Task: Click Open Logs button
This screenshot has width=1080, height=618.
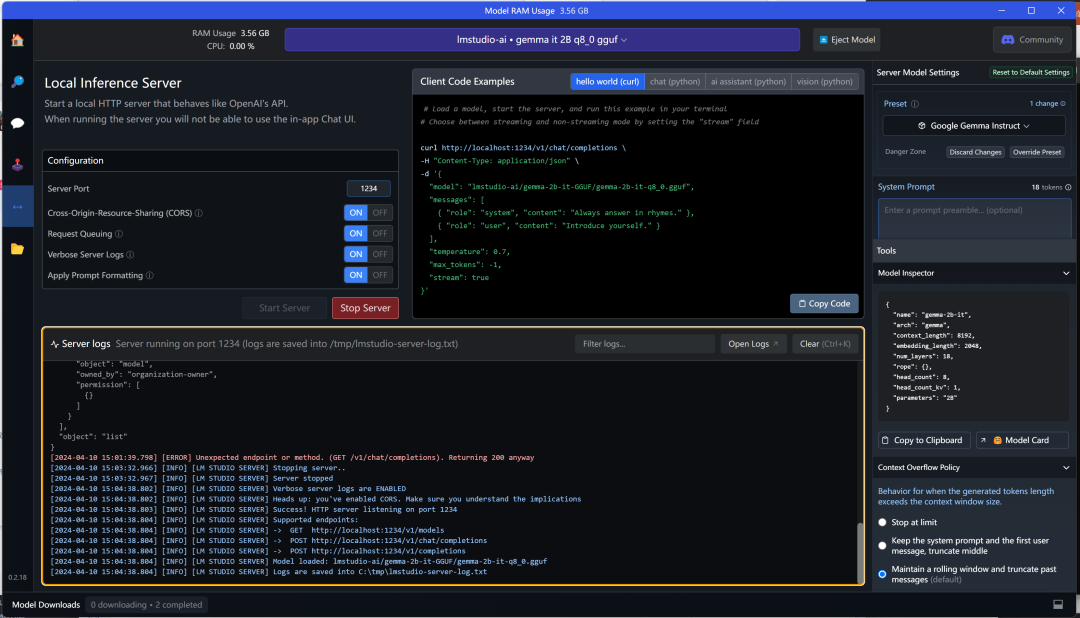Action: 753,344
